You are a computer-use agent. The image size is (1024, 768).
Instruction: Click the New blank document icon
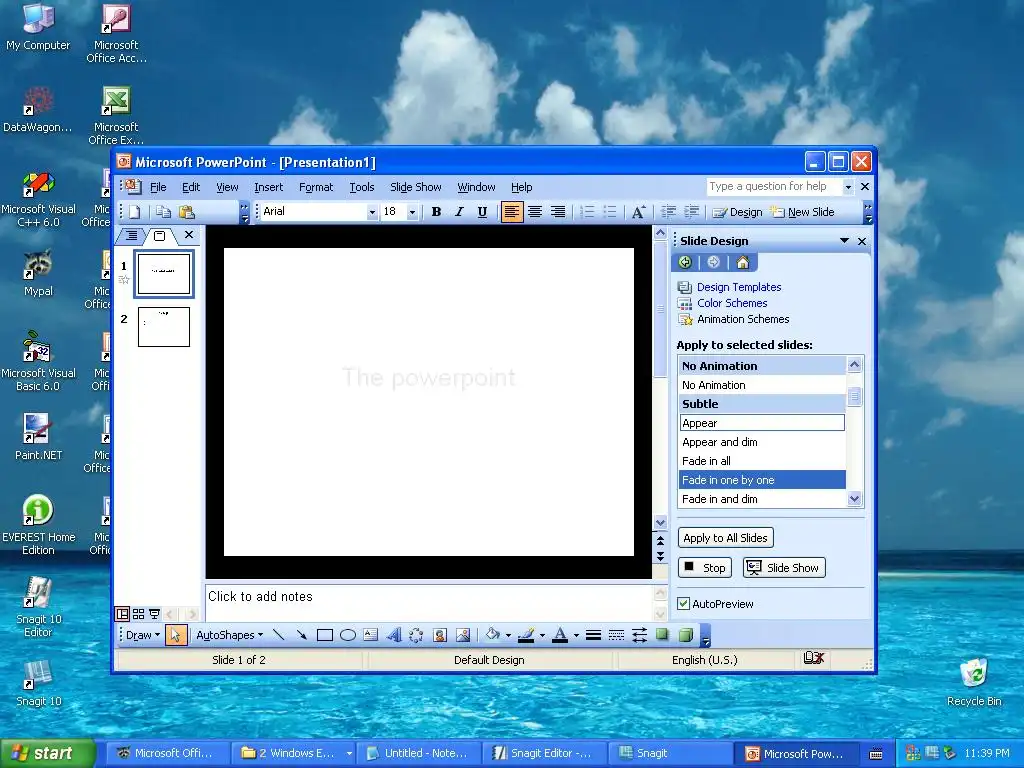(x=134, y=212)
